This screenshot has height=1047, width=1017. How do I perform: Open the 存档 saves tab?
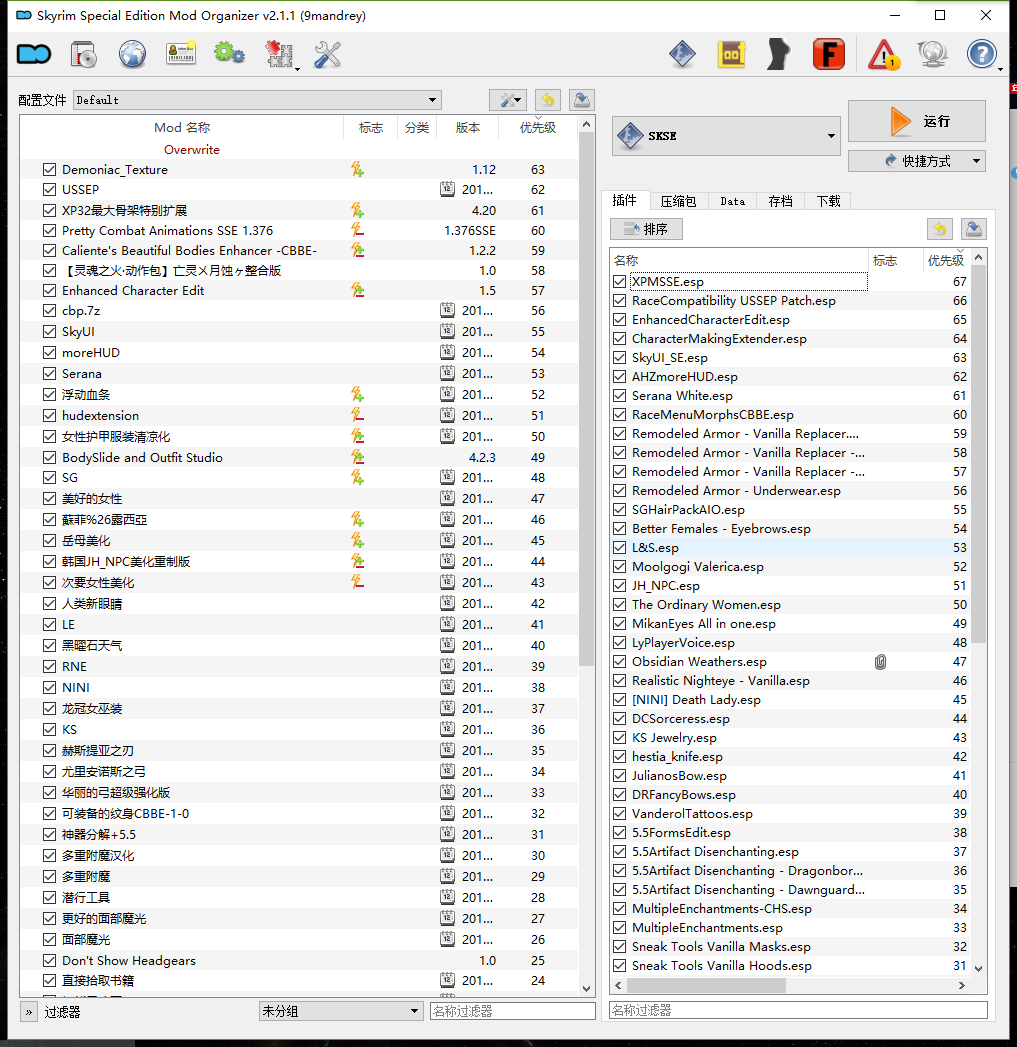pos(780,201)
